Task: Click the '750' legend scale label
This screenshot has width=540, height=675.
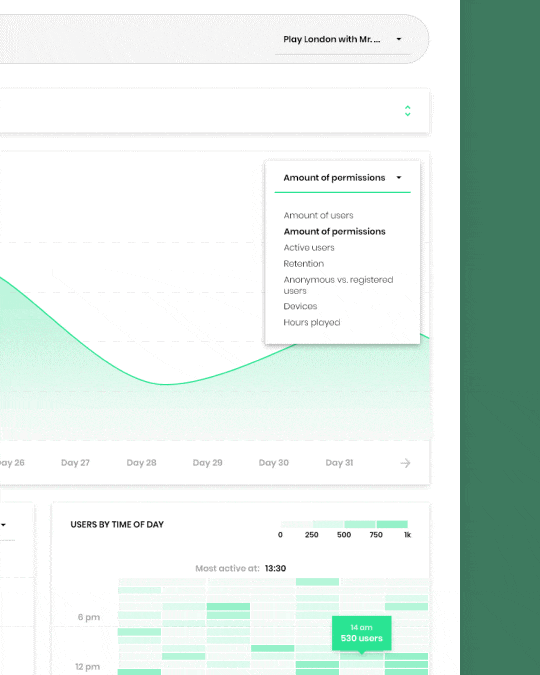Action: pyautogui.click(x=376, y=535)
